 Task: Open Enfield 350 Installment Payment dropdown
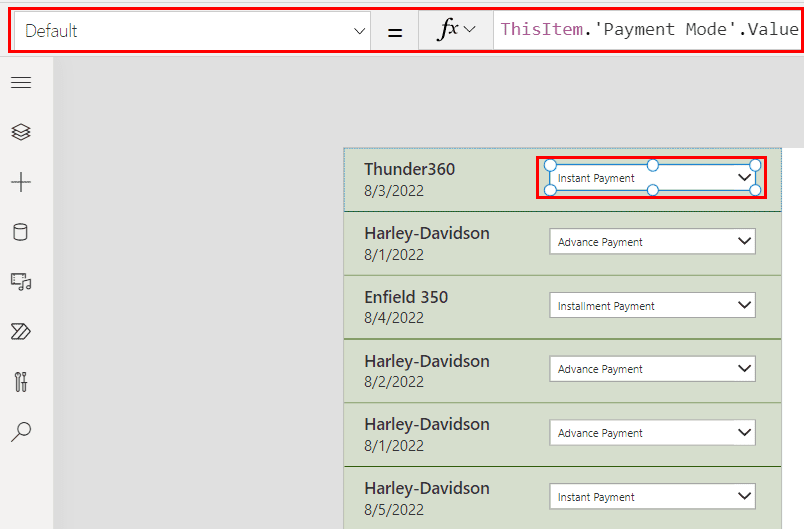pos(652,306)
